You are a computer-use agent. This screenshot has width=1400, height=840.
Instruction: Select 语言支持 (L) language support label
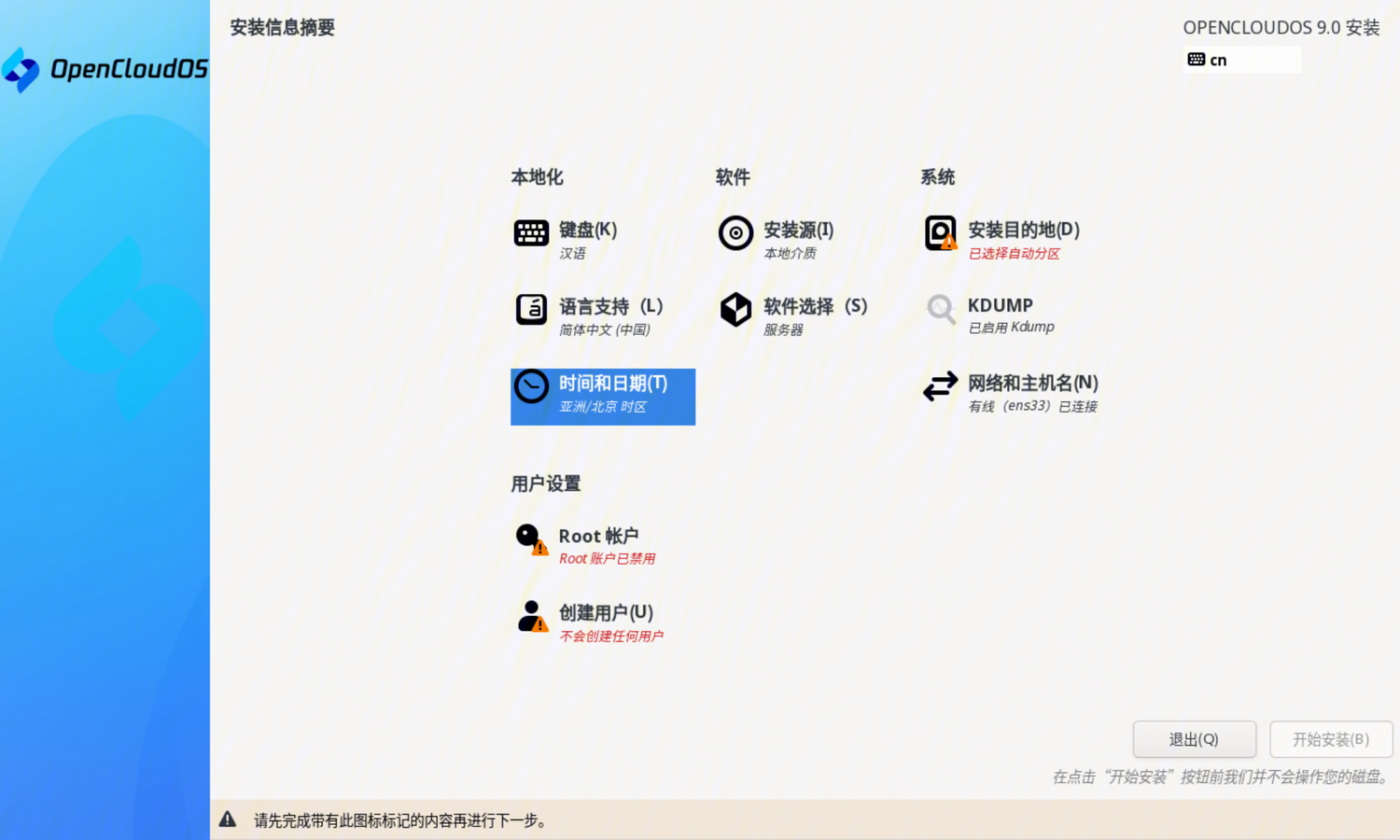[611, 306]
